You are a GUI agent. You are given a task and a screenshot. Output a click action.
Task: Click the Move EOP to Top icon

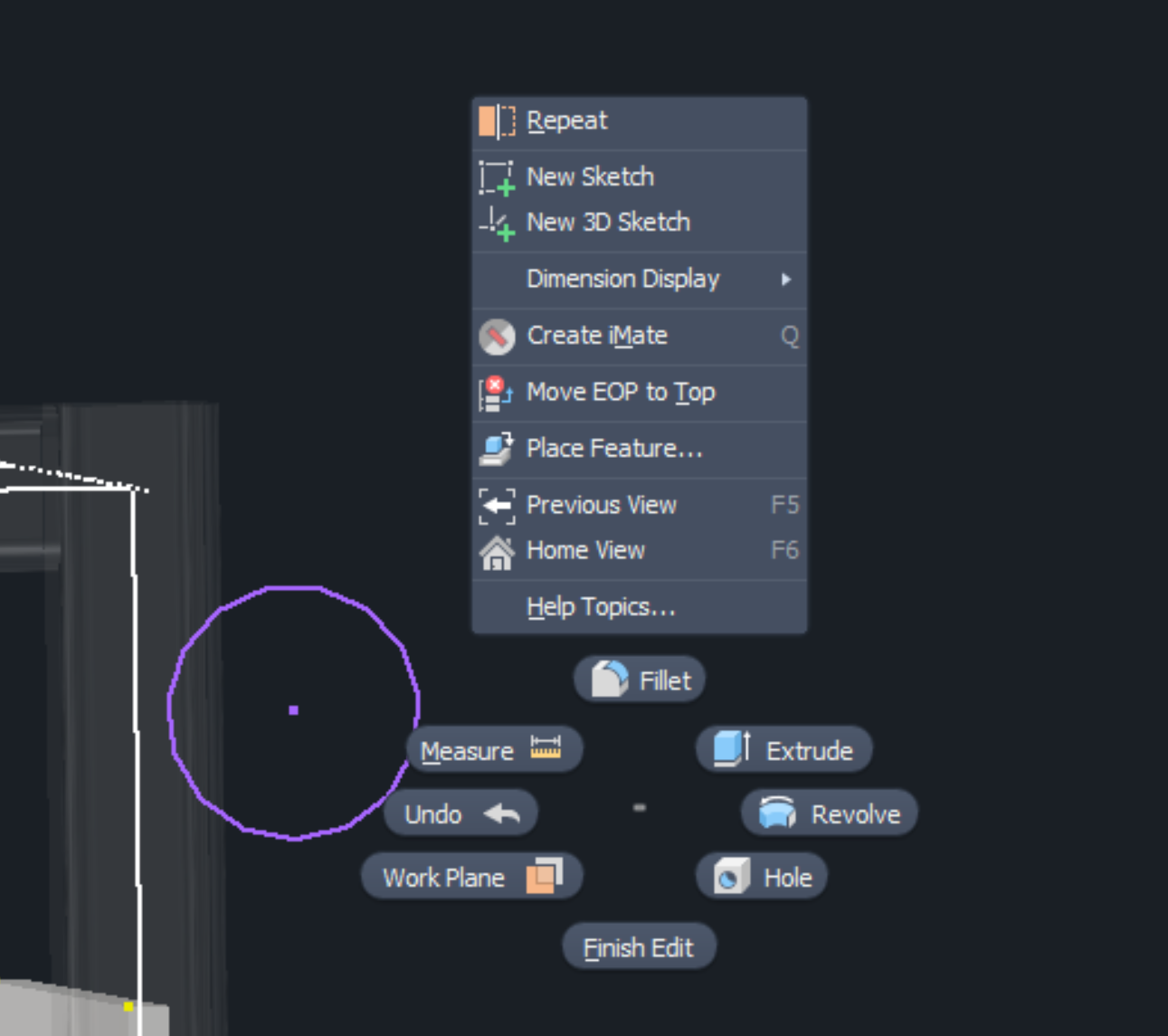pyautogui.click(x=495, y=392)
